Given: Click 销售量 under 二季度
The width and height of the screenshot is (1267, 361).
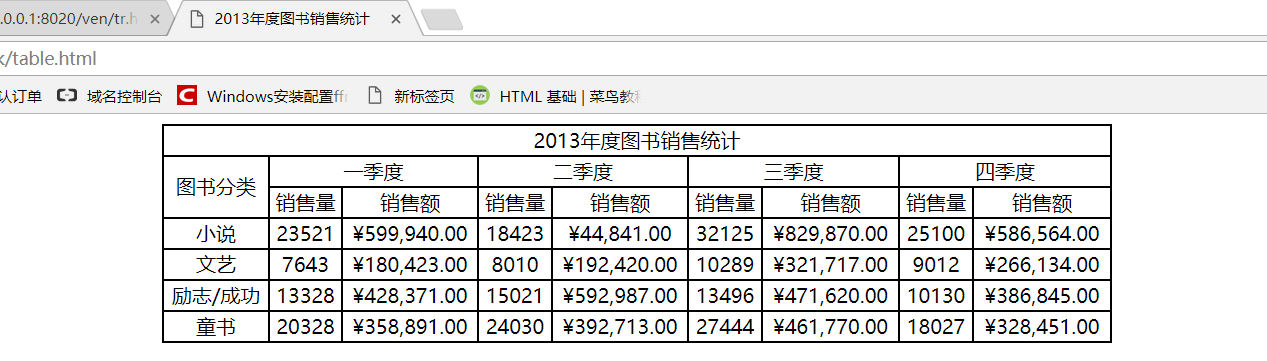Looking at the screenshot, I should coord(516,203).
